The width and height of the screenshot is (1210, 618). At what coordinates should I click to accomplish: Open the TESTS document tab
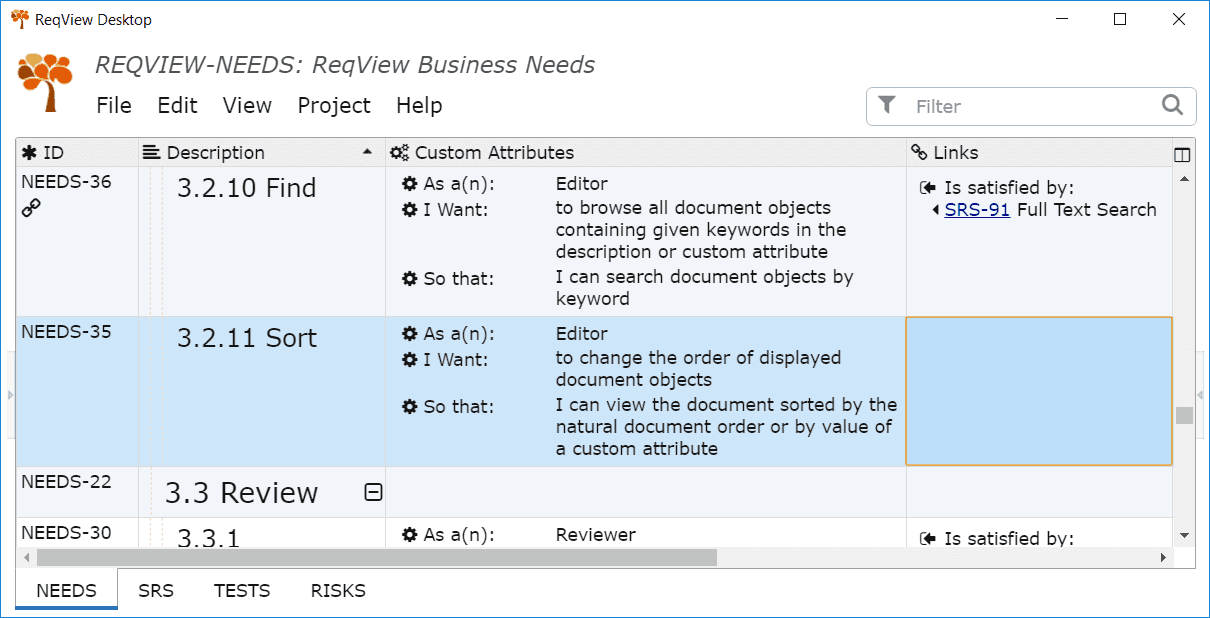pos(242,591)
